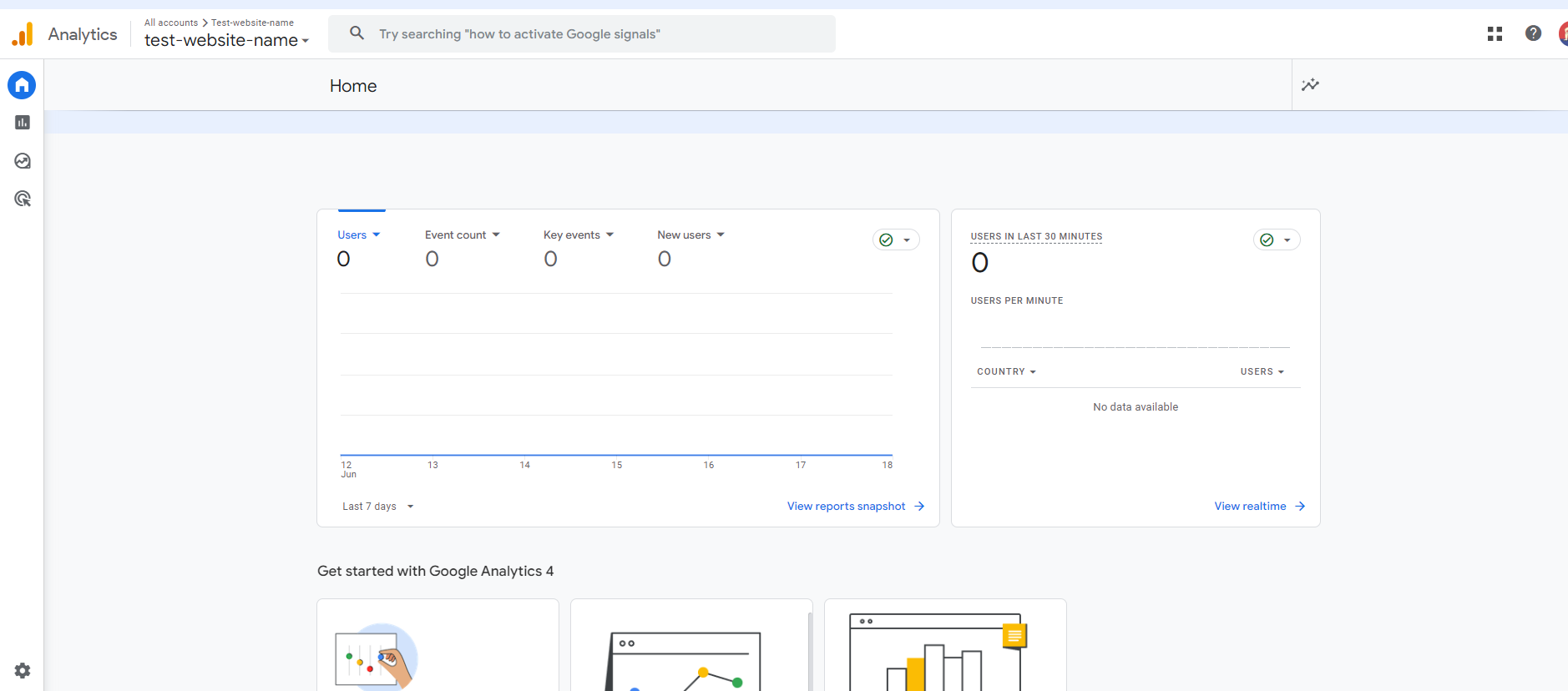This screenshot has height=691, width=1568.
Task: Click the All accounts breadcrumb
Action: point(171,23)
